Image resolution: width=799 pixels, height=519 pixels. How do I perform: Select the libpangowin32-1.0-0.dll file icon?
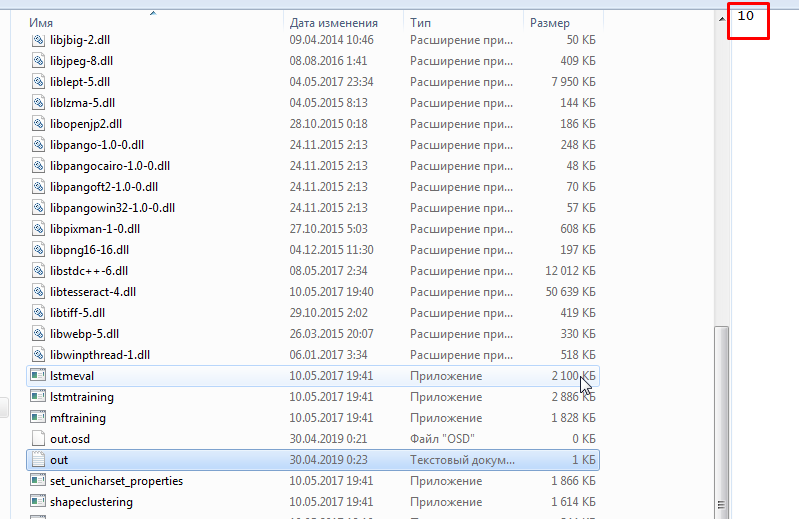[38, 207]
